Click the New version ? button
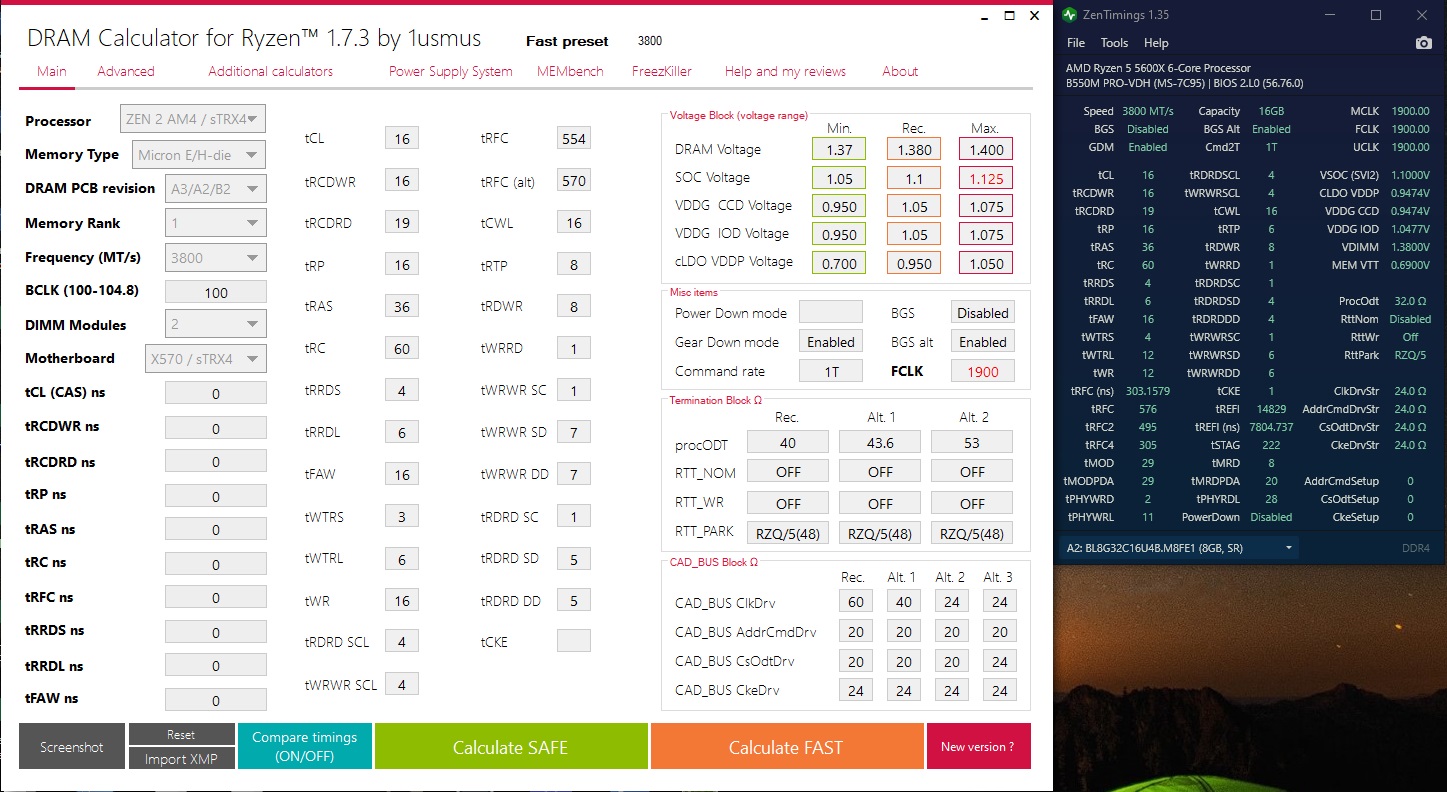This screenshot has height=792, width=1447. (978, 747)
